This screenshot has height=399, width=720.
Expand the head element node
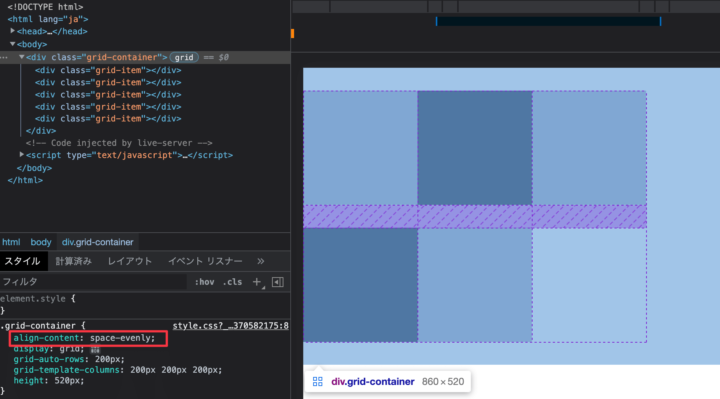click(x=12, y=31)
